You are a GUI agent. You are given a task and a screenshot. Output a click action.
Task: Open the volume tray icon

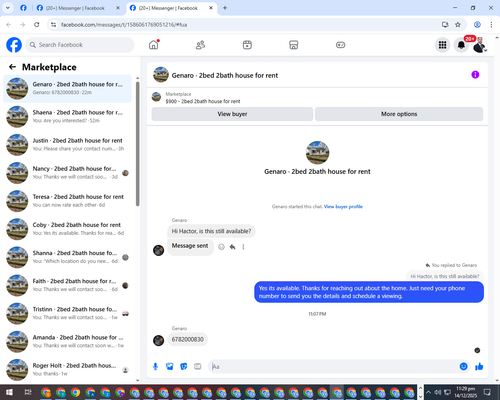coord(438,392)
